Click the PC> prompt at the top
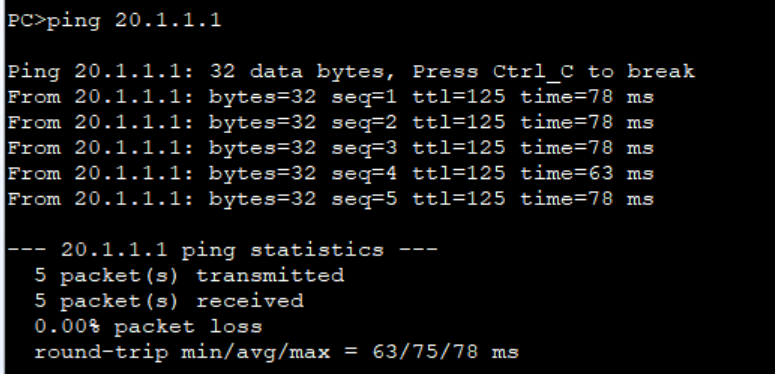The height and width of the screenshot is (374, 775). tap(27, 21)
